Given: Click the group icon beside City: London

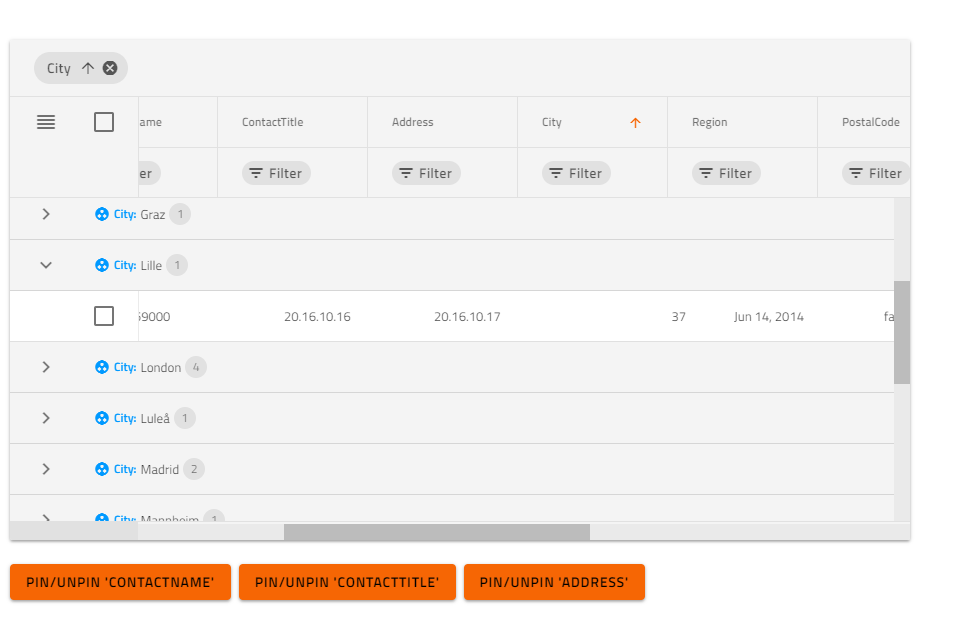Looking at the screenshot, I should click(102, 367).
